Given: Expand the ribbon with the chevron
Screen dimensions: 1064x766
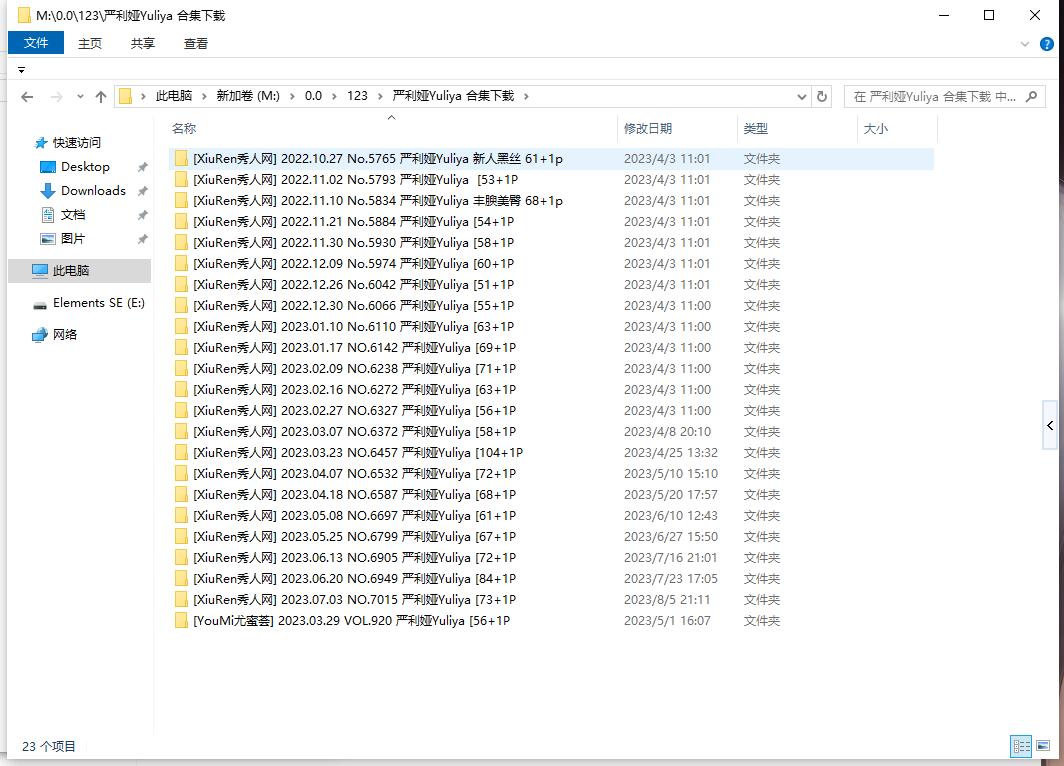Looking at the screenshot, I should point(1025,44).
